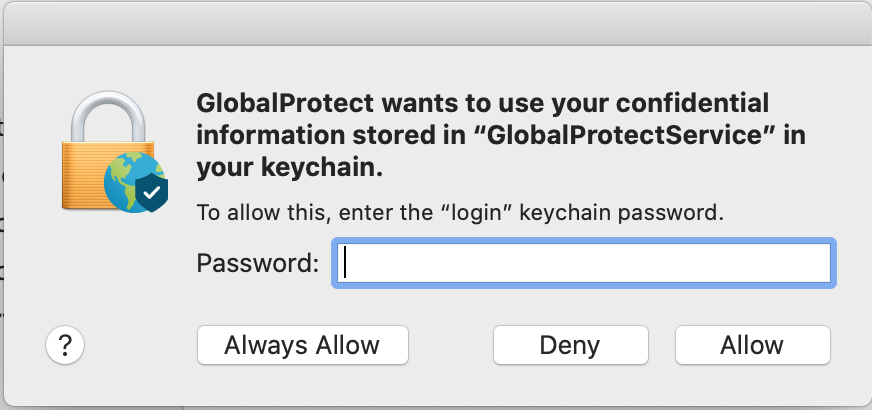Deny the keychain access request
872x410 pixels.
pyautogui.click(x=569, y=346)
